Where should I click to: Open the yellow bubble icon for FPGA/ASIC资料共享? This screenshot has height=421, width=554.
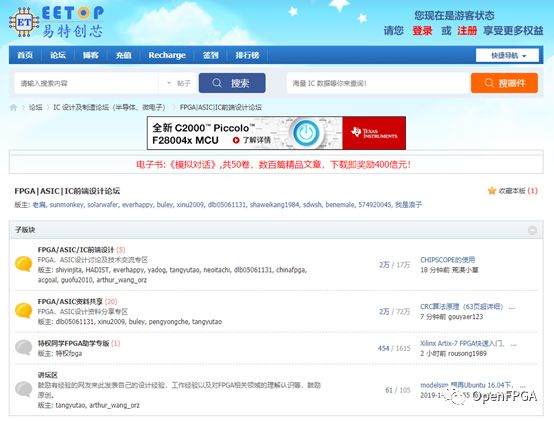click(24, 311)
